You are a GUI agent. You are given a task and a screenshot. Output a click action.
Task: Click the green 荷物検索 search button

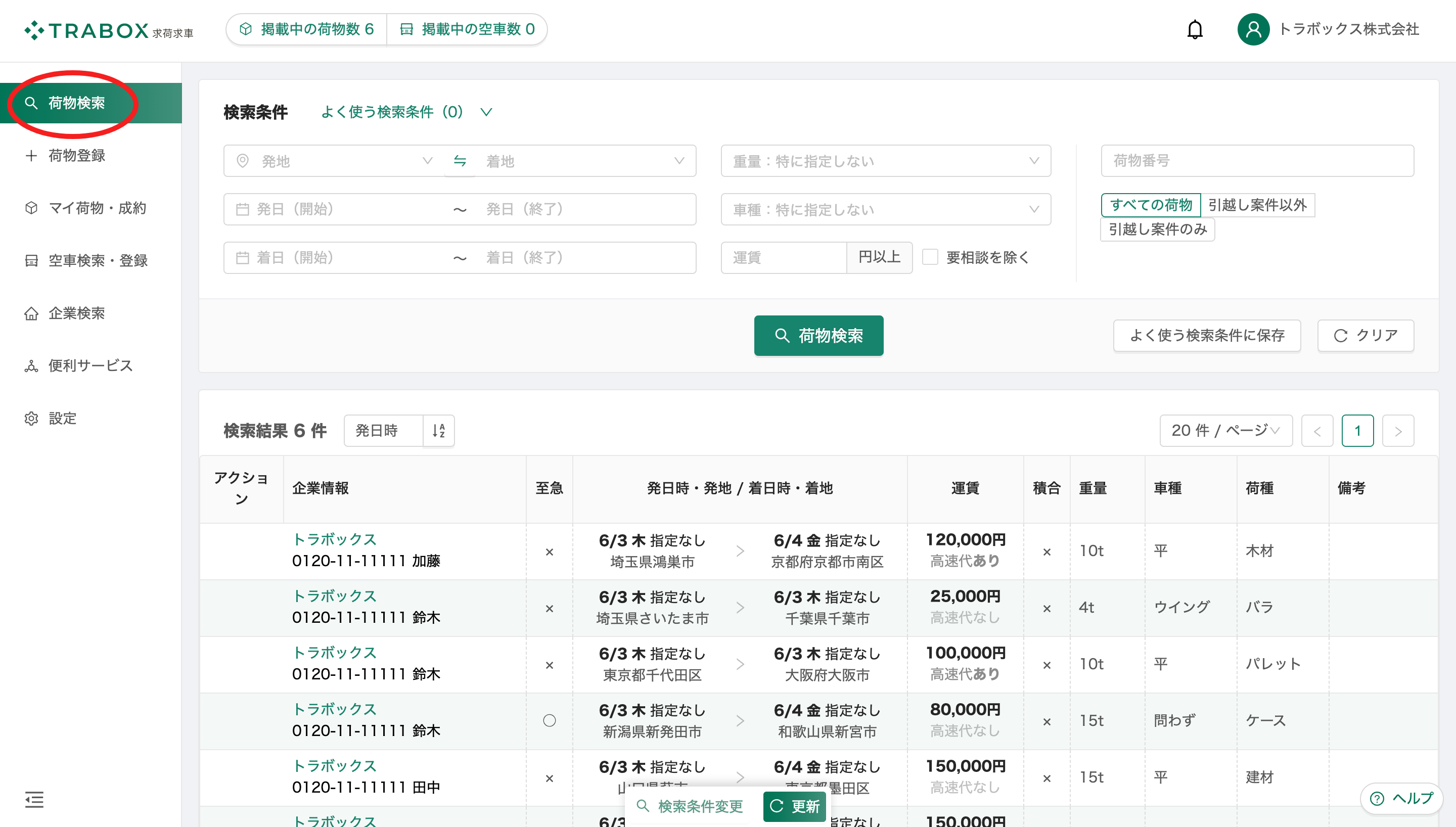[818, 336]
